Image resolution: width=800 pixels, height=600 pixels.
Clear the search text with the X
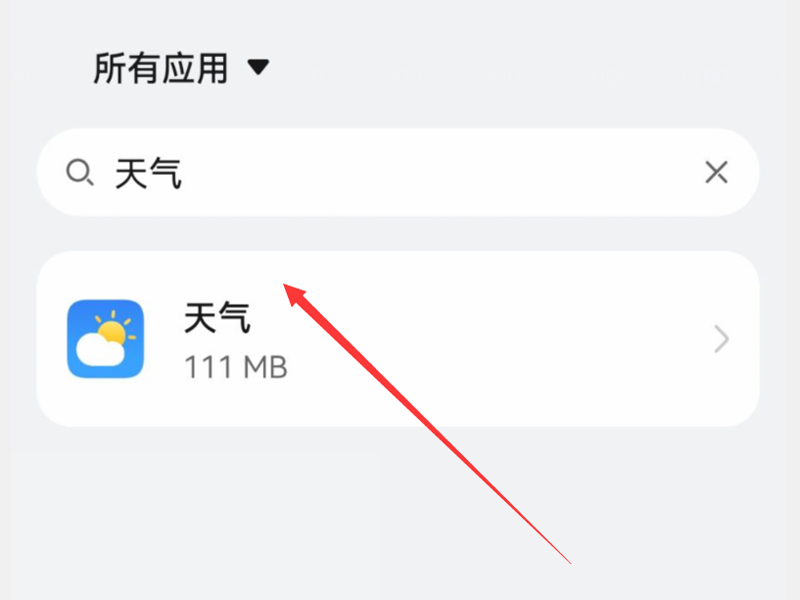click(716, 172)
